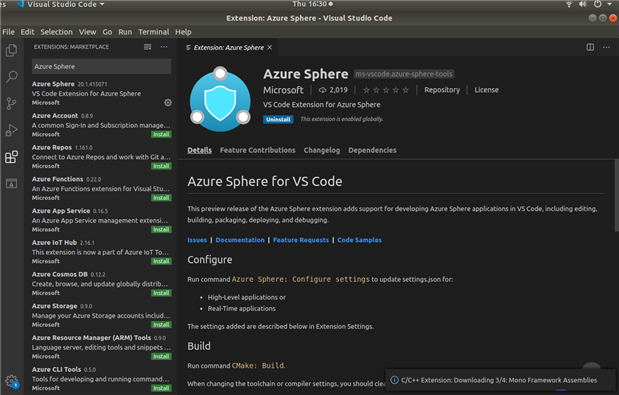Clear extensions search results icon

147,47
